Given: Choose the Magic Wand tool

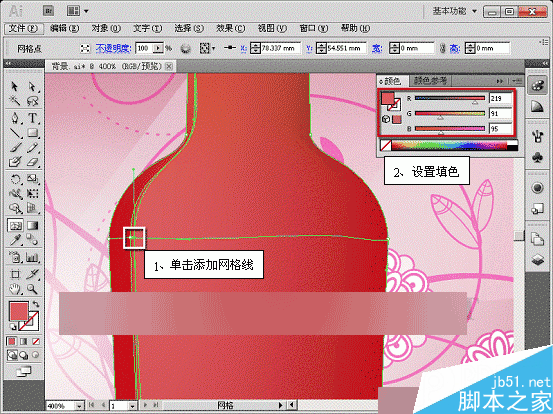Looking at the screenshot, I should pyautogui.click(x=14, y=101).
